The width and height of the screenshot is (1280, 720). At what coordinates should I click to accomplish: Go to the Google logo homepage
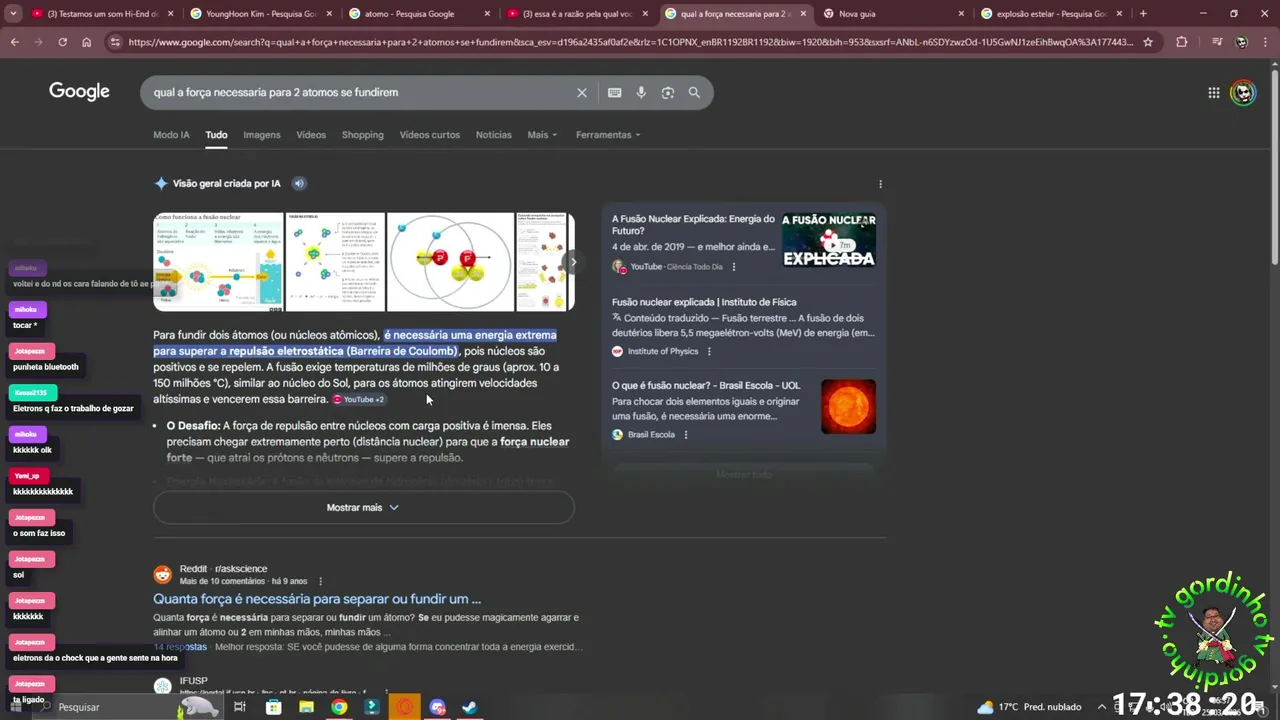pyautogui.click(x=79, y=92)
